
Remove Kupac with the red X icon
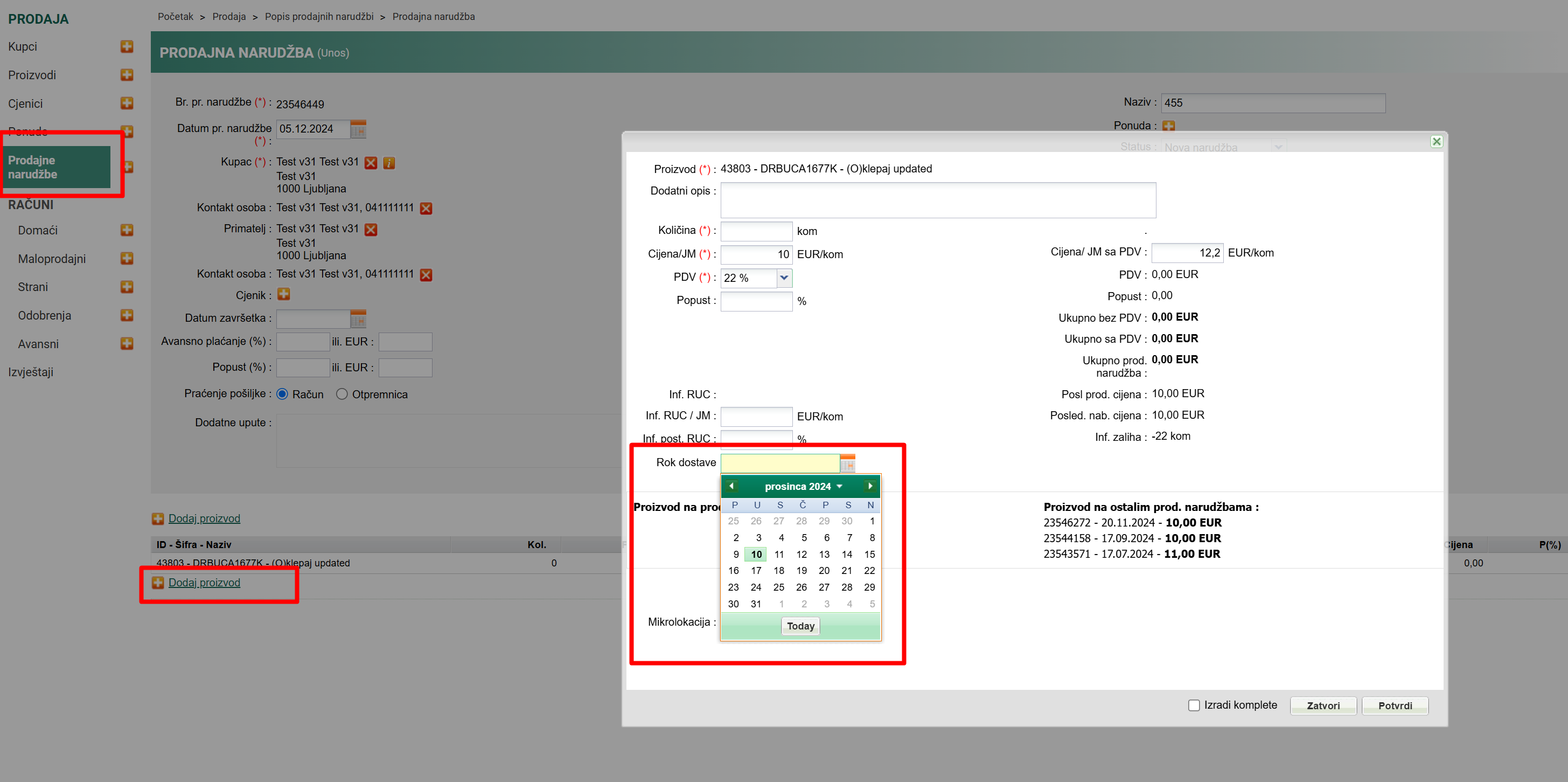[x=371, y=163]
